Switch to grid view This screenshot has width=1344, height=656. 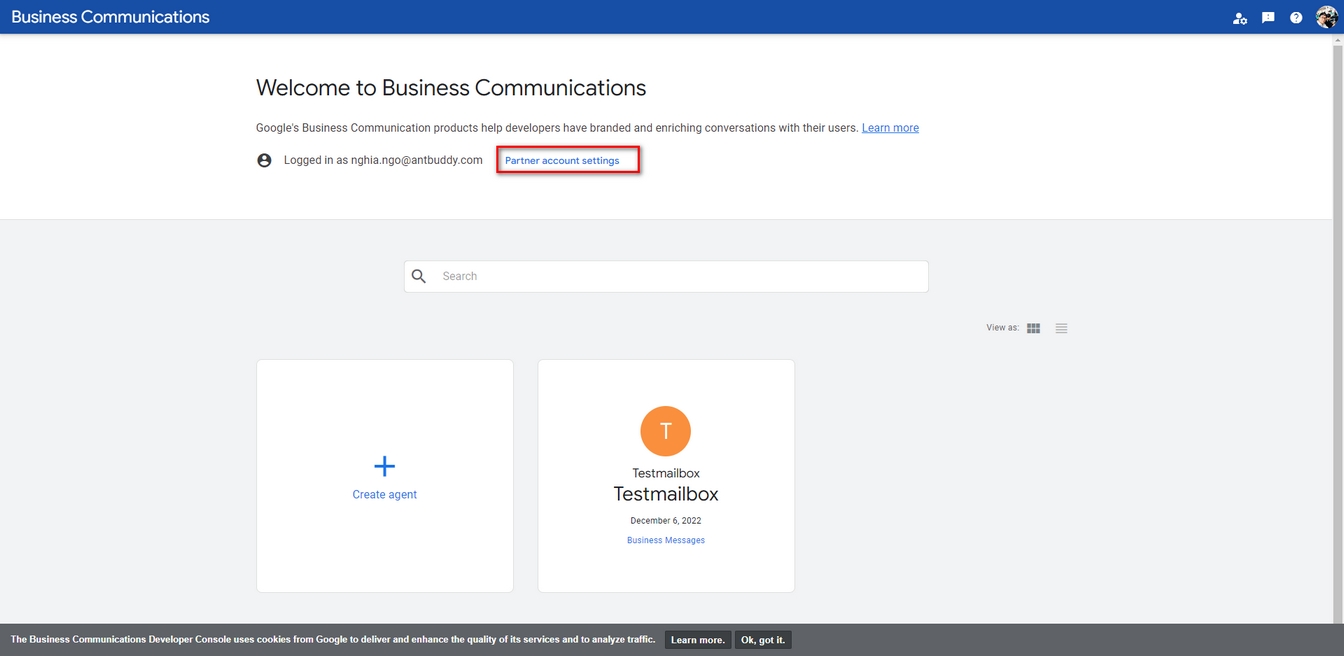tap(1034, 328)
